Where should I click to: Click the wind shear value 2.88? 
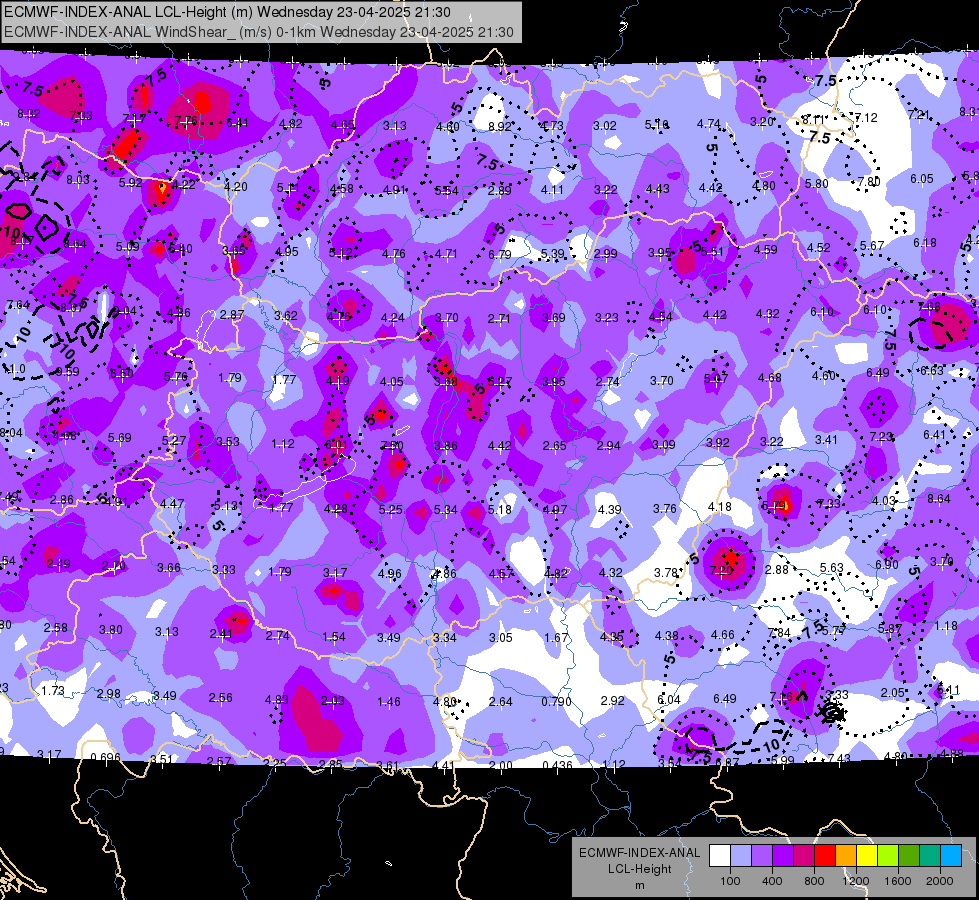(777, 570)
